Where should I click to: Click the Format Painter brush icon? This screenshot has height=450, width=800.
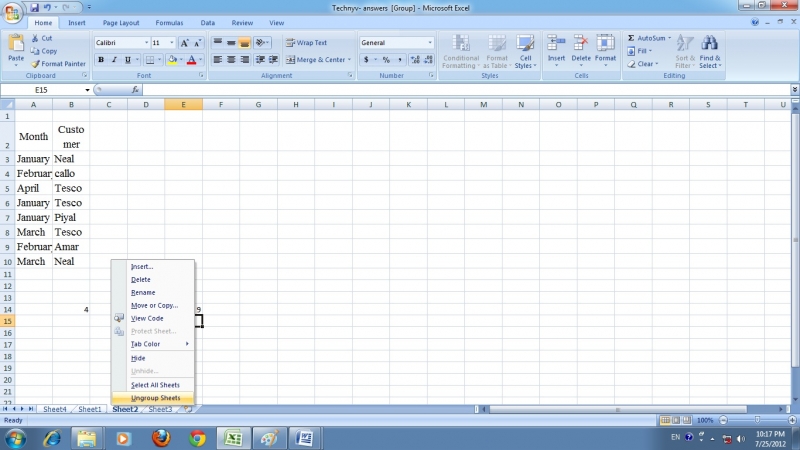click(35, 63)
